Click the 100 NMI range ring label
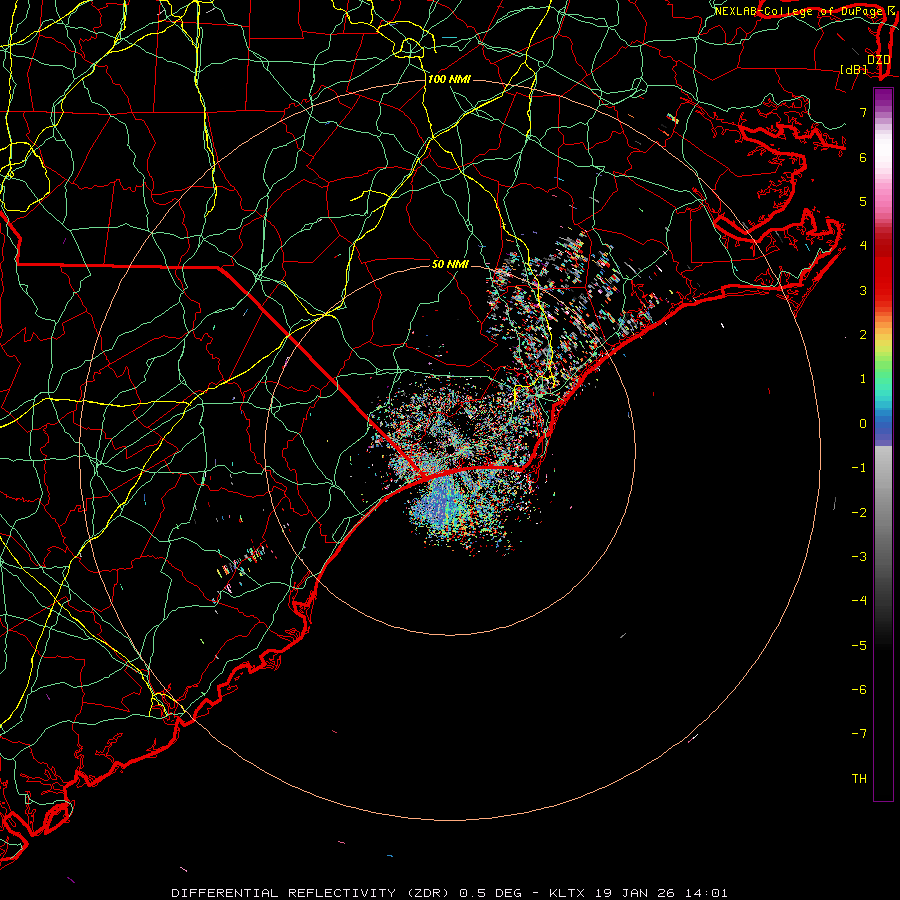900x900 pixels. coord(449,79)
